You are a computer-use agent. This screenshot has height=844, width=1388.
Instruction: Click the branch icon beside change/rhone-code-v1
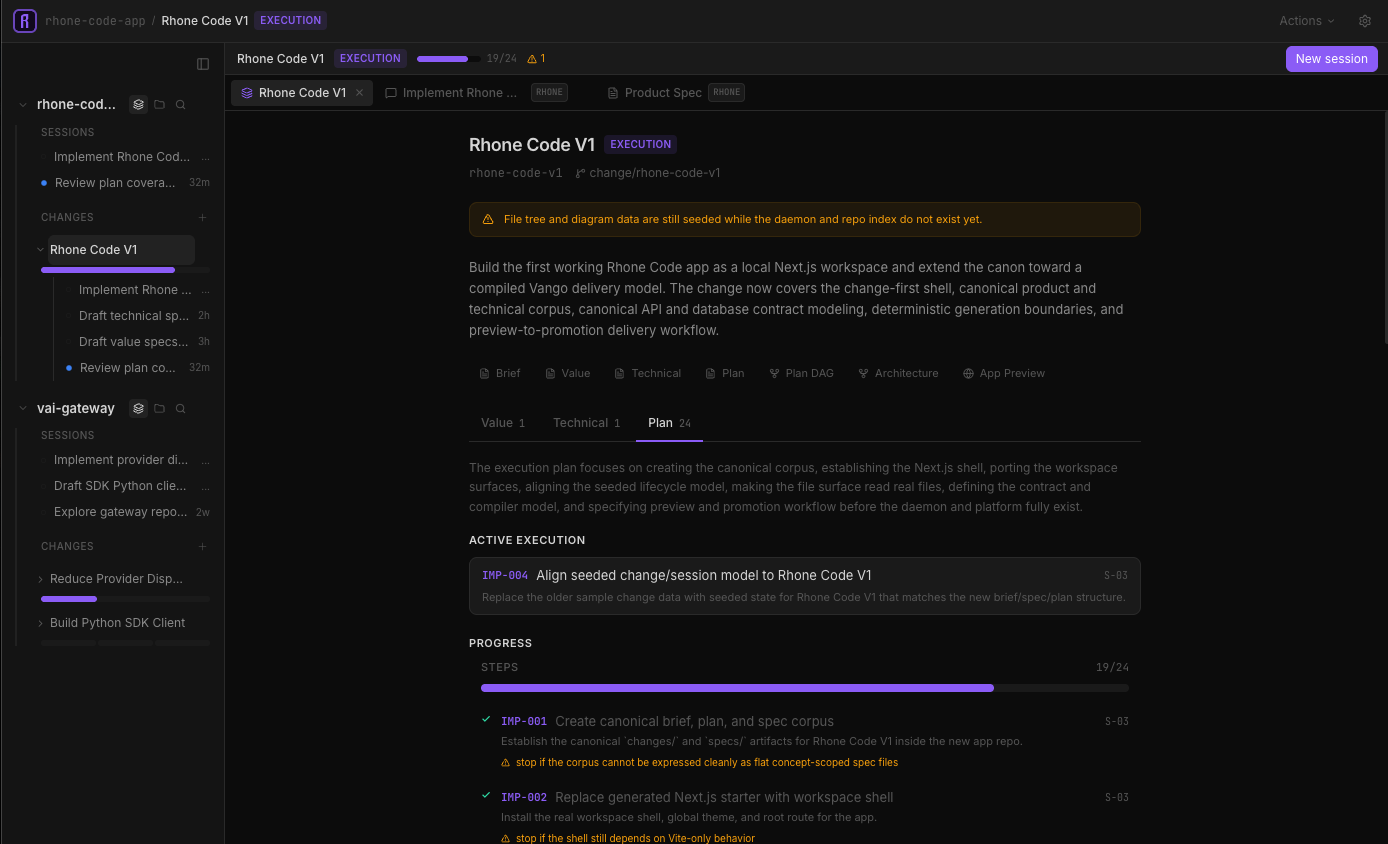[x=581, y=173]
